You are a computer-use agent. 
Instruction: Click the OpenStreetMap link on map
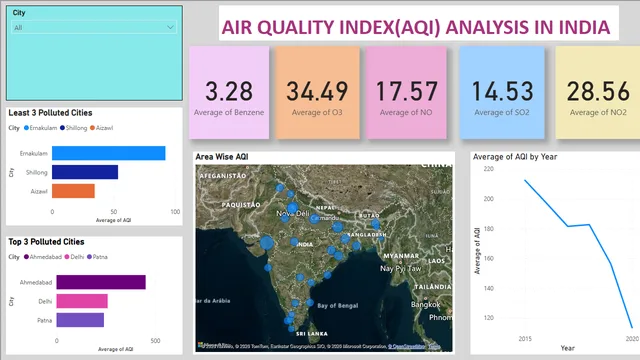[406, 347]
